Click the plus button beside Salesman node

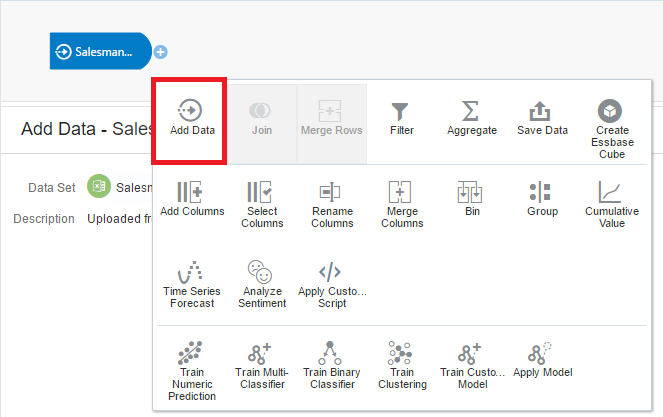point(160,52)
